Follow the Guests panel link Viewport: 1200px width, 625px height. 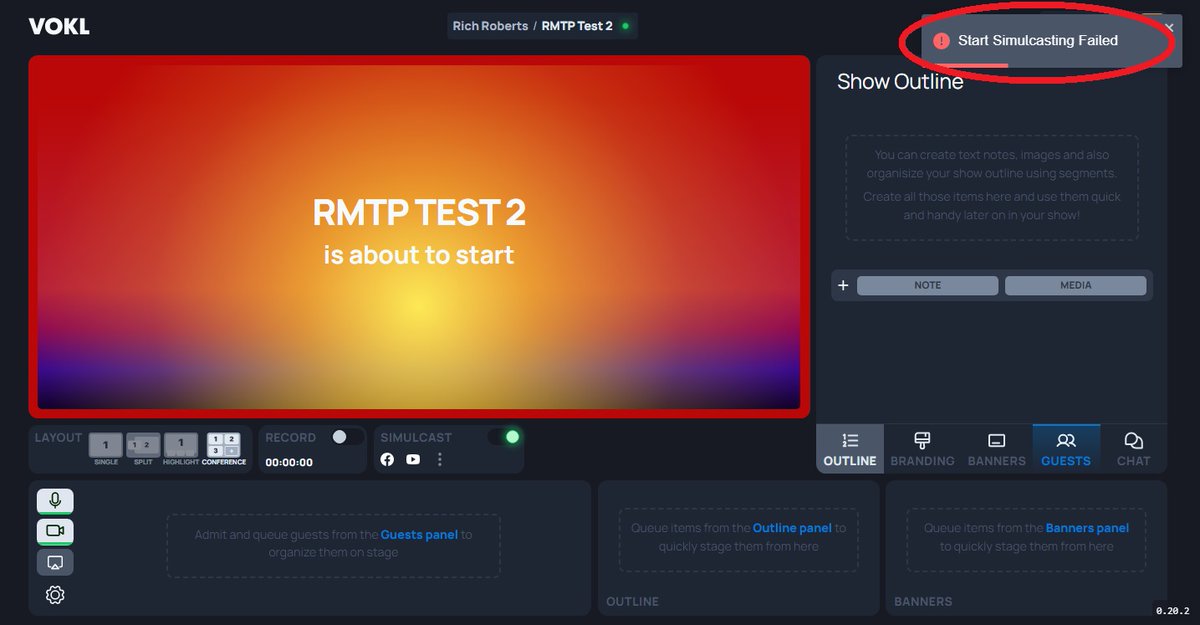click(419, 535)
